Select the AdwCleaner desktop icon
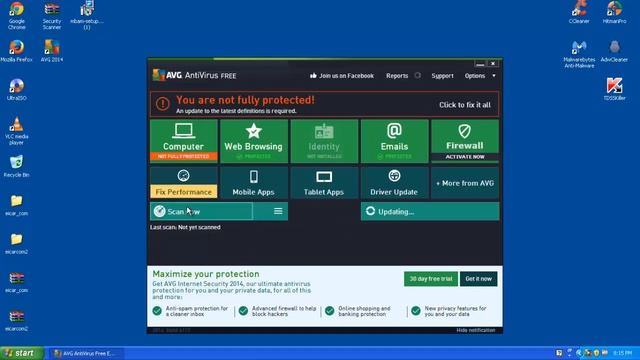This screenshot has width=640, height=360. 614,51
